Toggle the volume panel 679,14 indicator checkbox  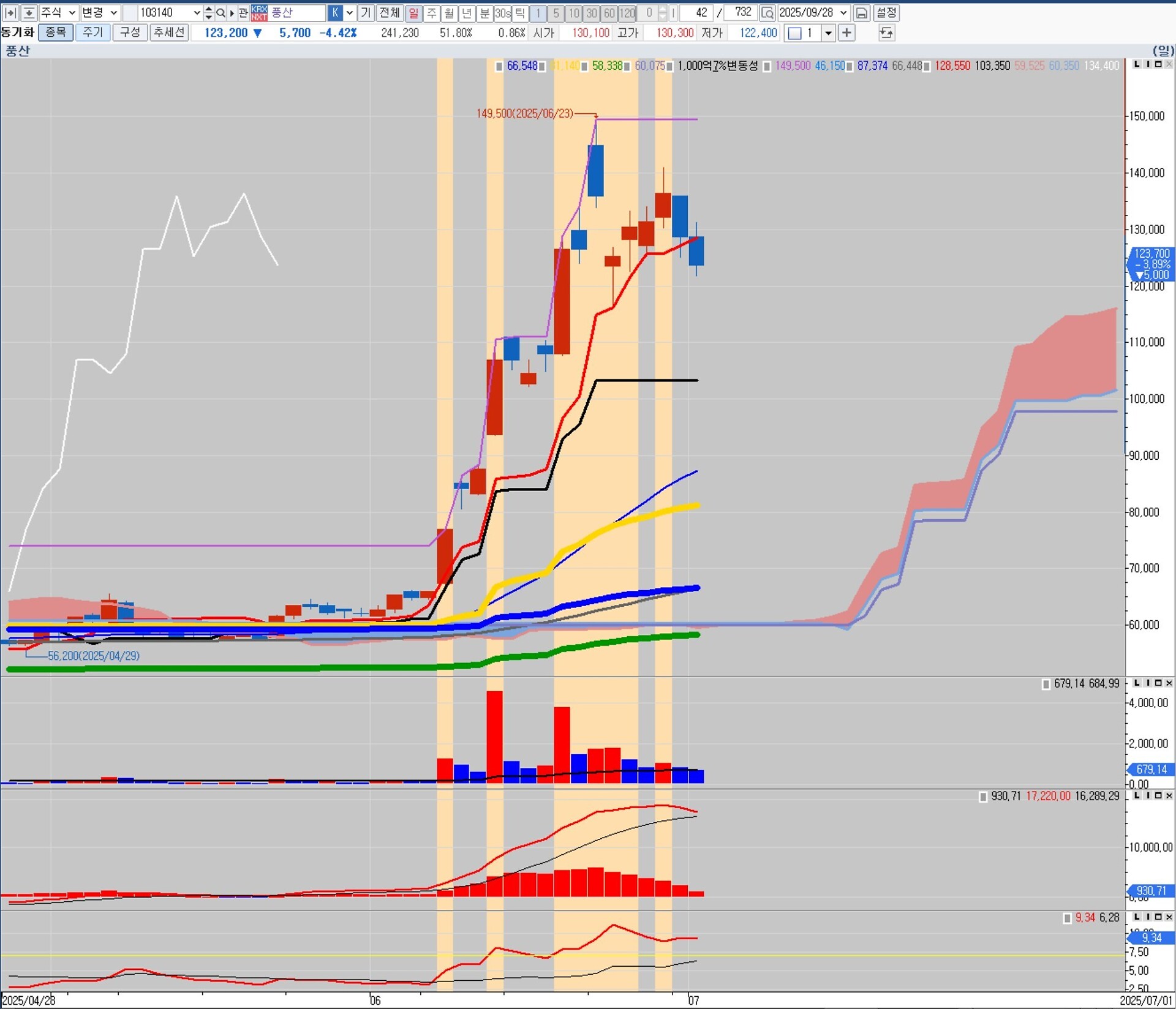pyautogui.click(x=1046, y=684)
